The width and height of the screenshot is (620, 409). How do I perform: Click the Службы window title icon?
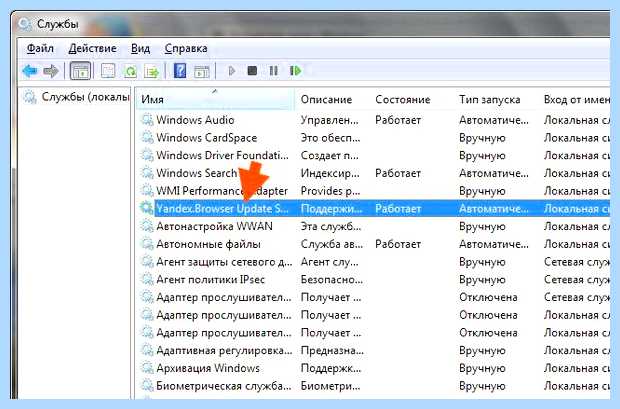click(25, 25)
